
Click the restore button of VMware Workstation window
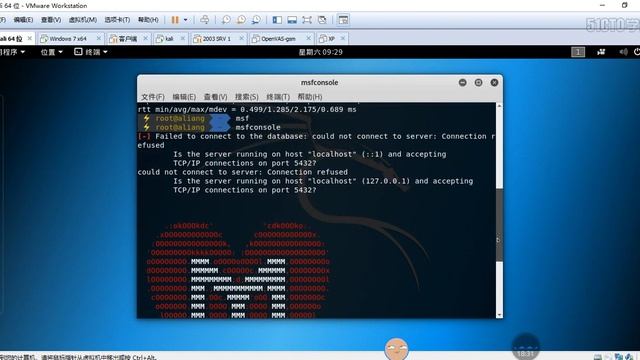[624, 5]
